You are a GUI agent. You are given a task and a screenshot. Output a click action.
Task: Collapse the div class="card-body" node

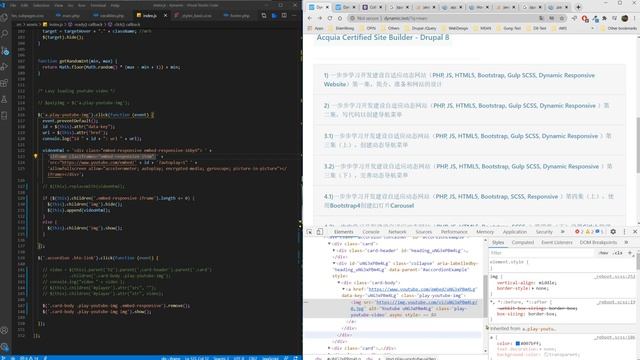coord(338,282)
